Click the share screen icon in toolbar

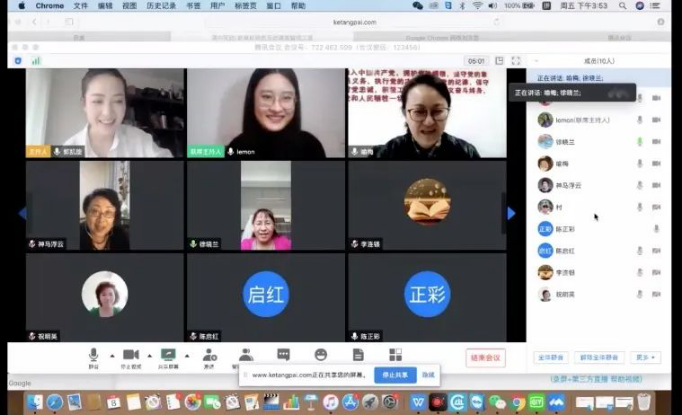tap(168, 355)
